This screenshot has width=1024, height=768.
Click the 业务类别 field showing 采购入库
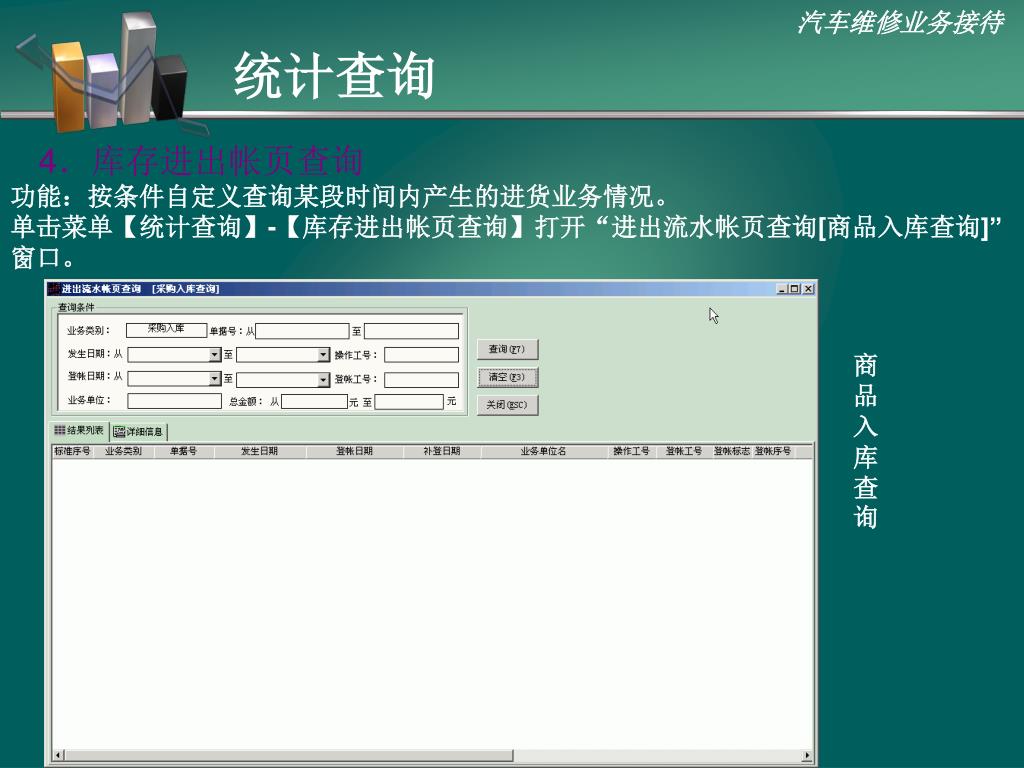(x=167, y=330)
